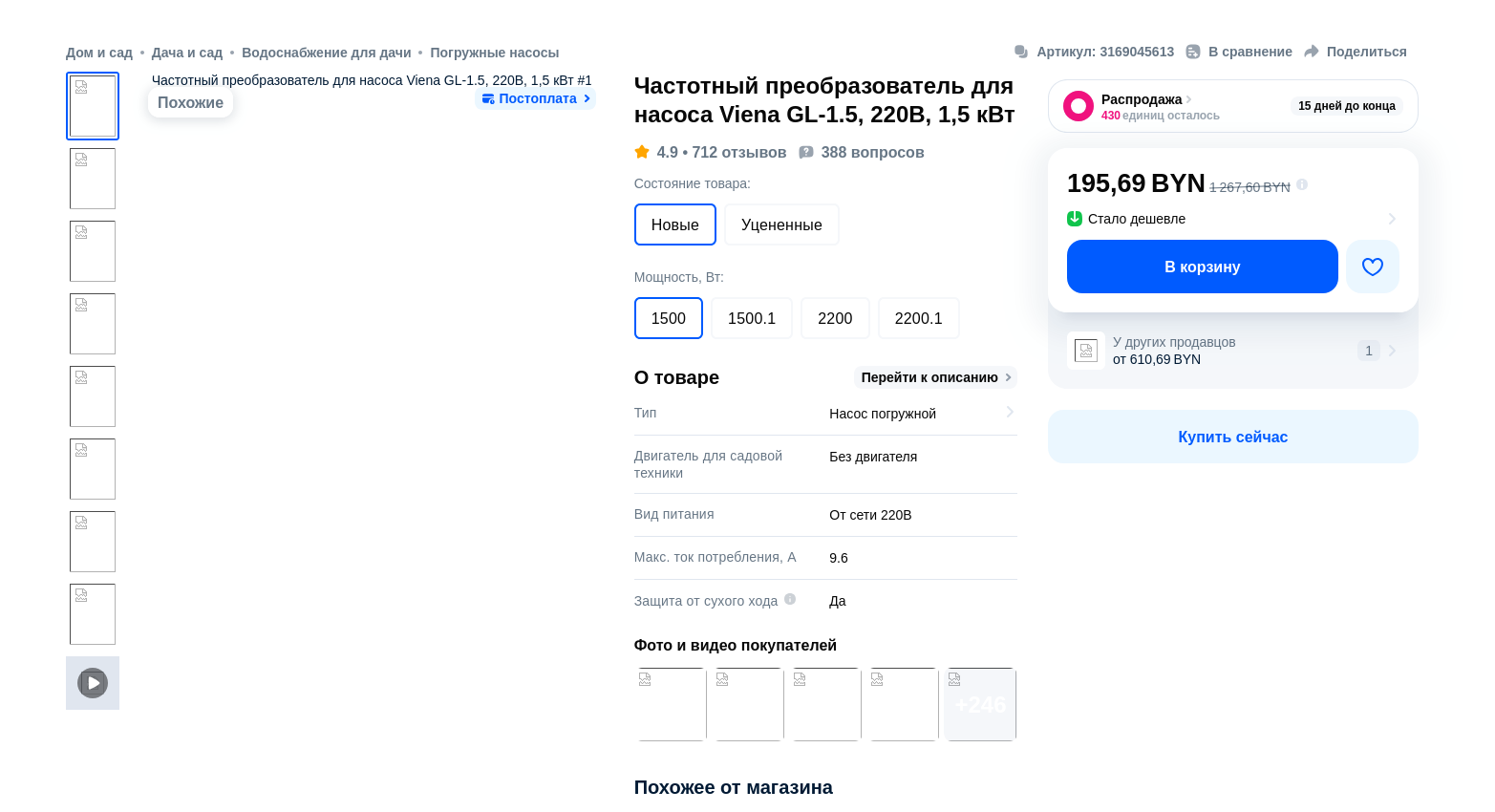Open the Погружные насосы breadcrumb
Image resolution: width=1495 pixels, height=812 pixels.
coord(494,53)
